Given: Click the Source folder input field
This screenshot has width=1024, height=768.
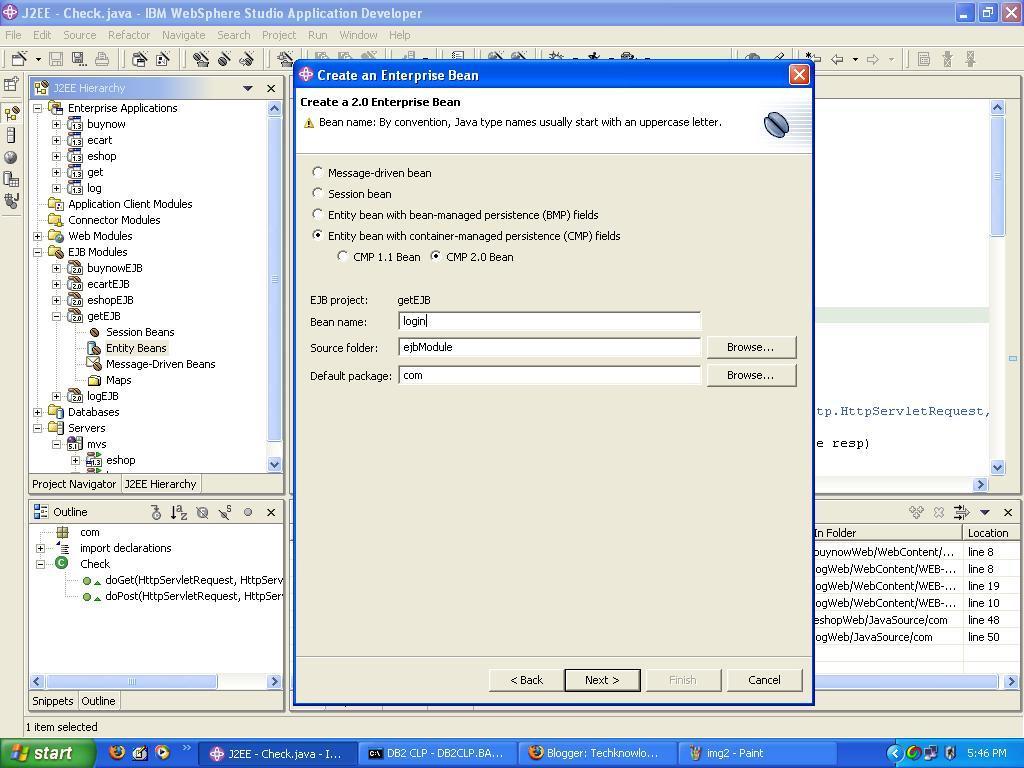Looking at the screenshot, I should 549,347.
